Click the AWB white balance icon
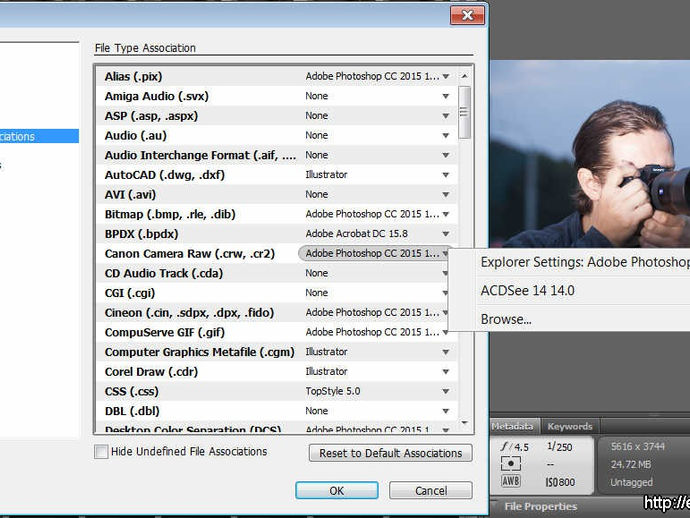 pos(510,481)
